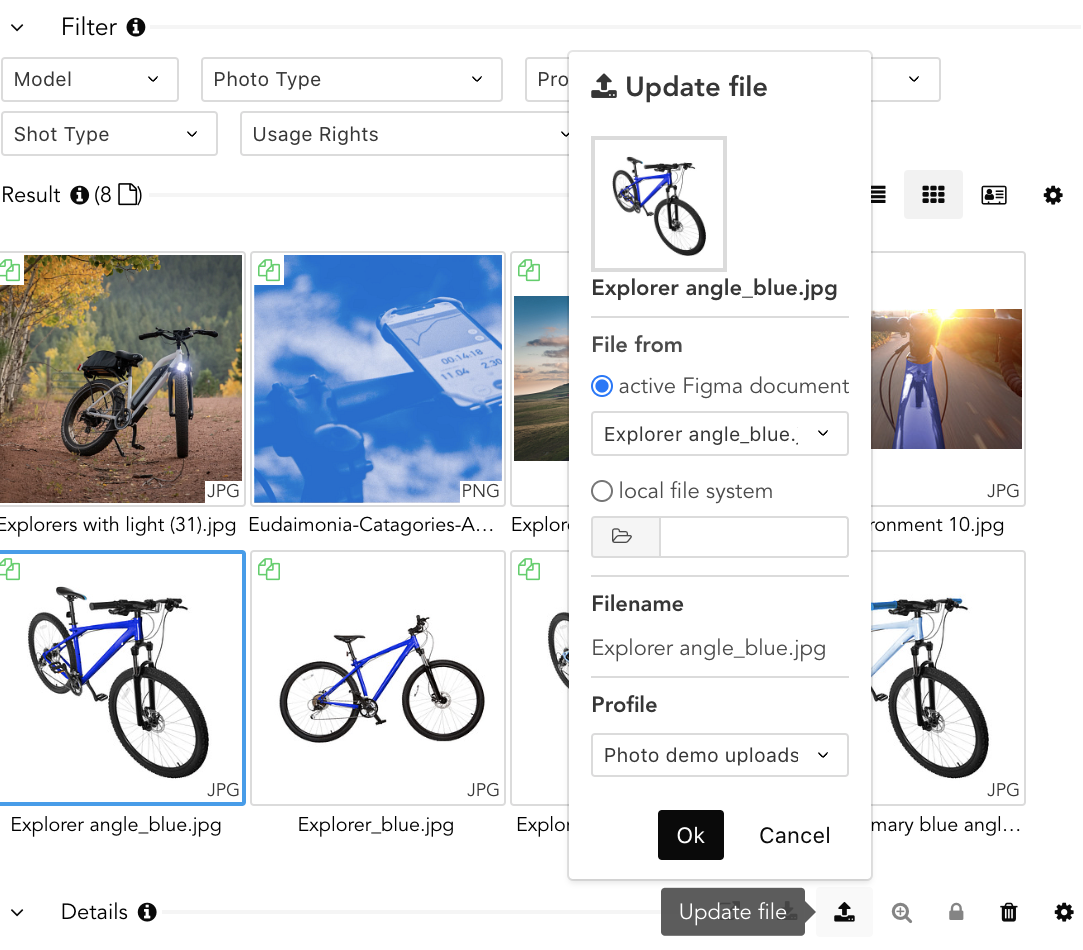This screenshot has height=950, width=1083.
Task: Switch results to grid view
Action: click(933, 195)
